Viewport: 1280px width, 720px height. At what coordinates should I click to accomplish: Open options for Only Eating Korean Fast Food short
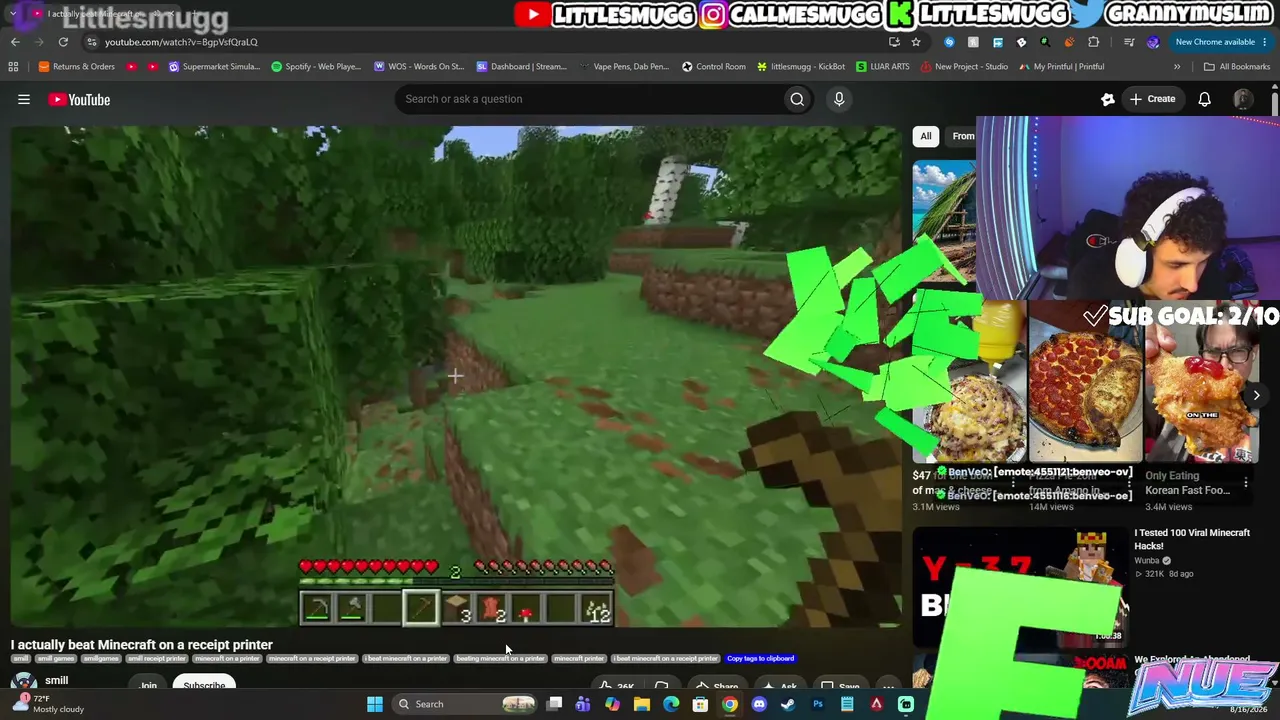1246,483
